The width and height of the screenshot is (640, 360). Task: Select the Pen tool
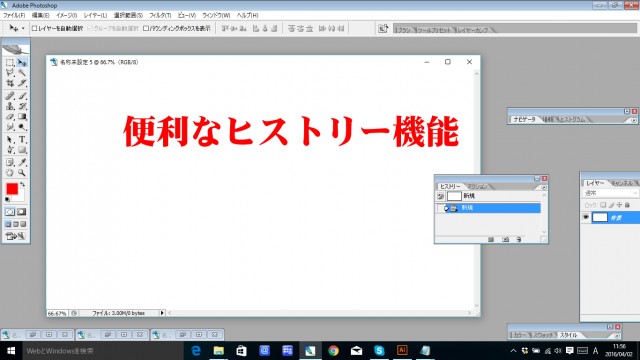pos(10,150)
